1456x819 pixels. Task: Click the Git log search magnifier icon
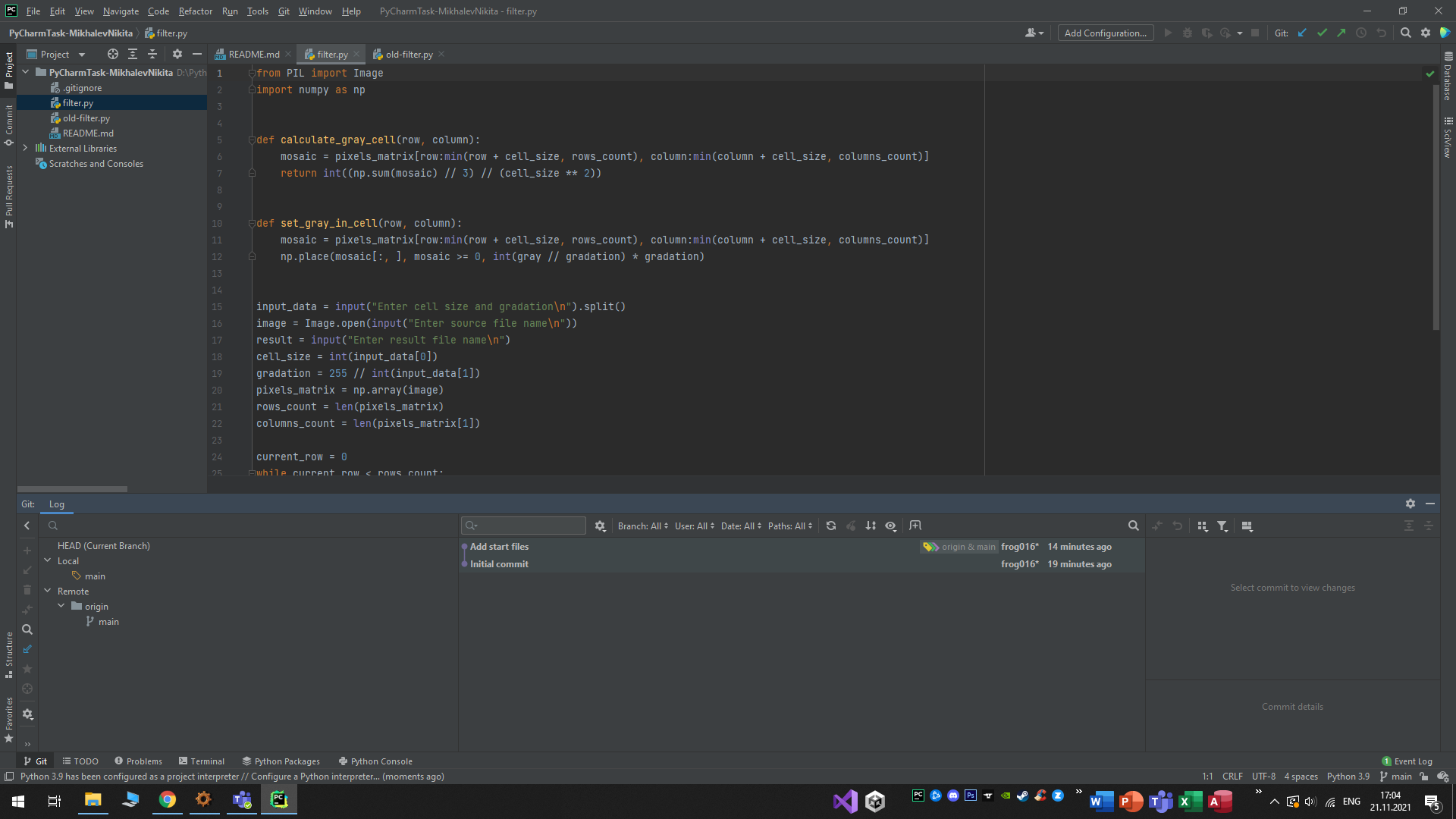tap(1134, 526)
